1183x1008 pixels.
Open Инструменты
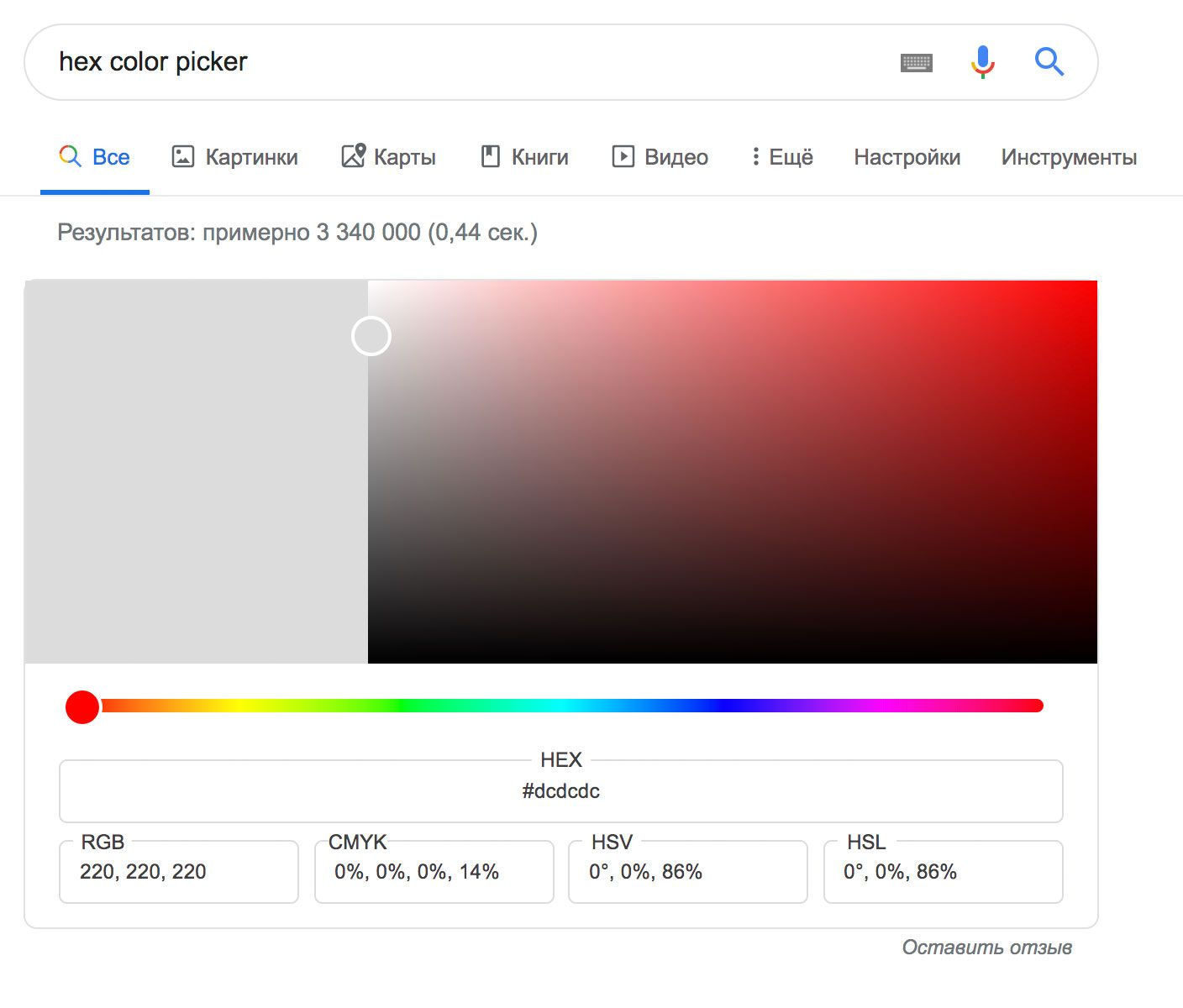1069,157
